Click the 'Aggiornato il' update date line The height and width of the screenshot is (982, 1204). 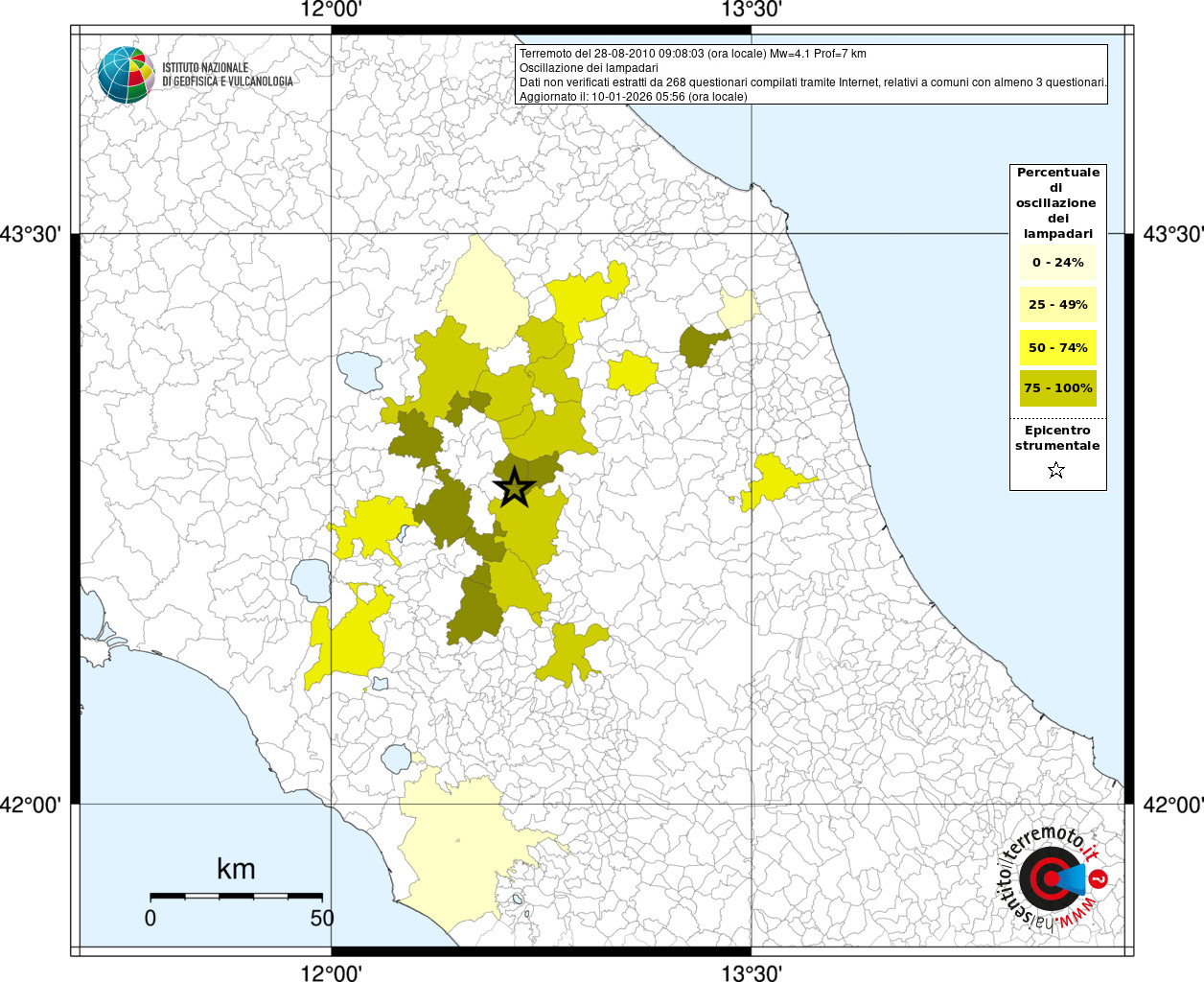pyautogui.click(x=633, y=97)
